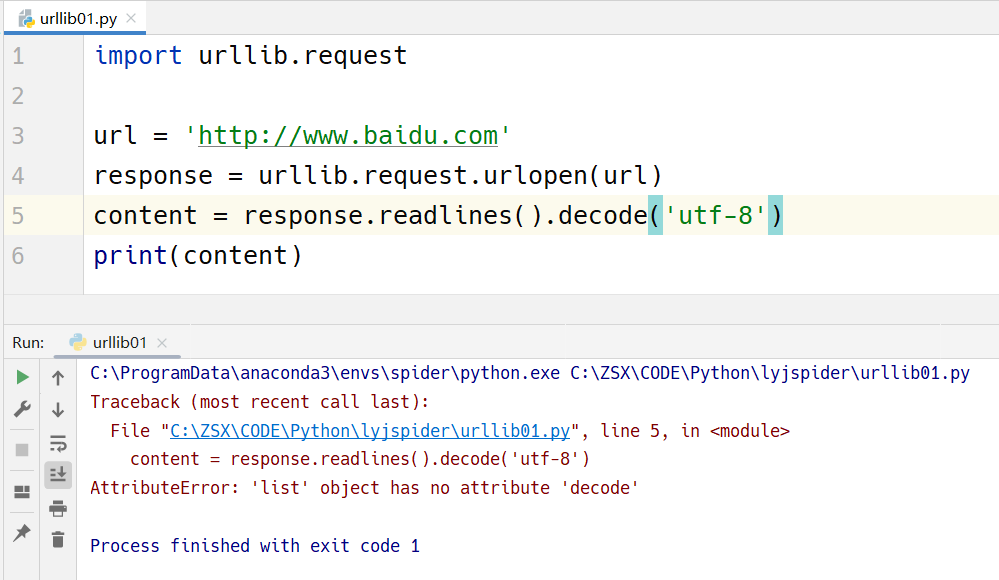This screenshot has height=580, width=999.
Task: Select the urllib01.py editor tab
Action: (x=75, y=18)
